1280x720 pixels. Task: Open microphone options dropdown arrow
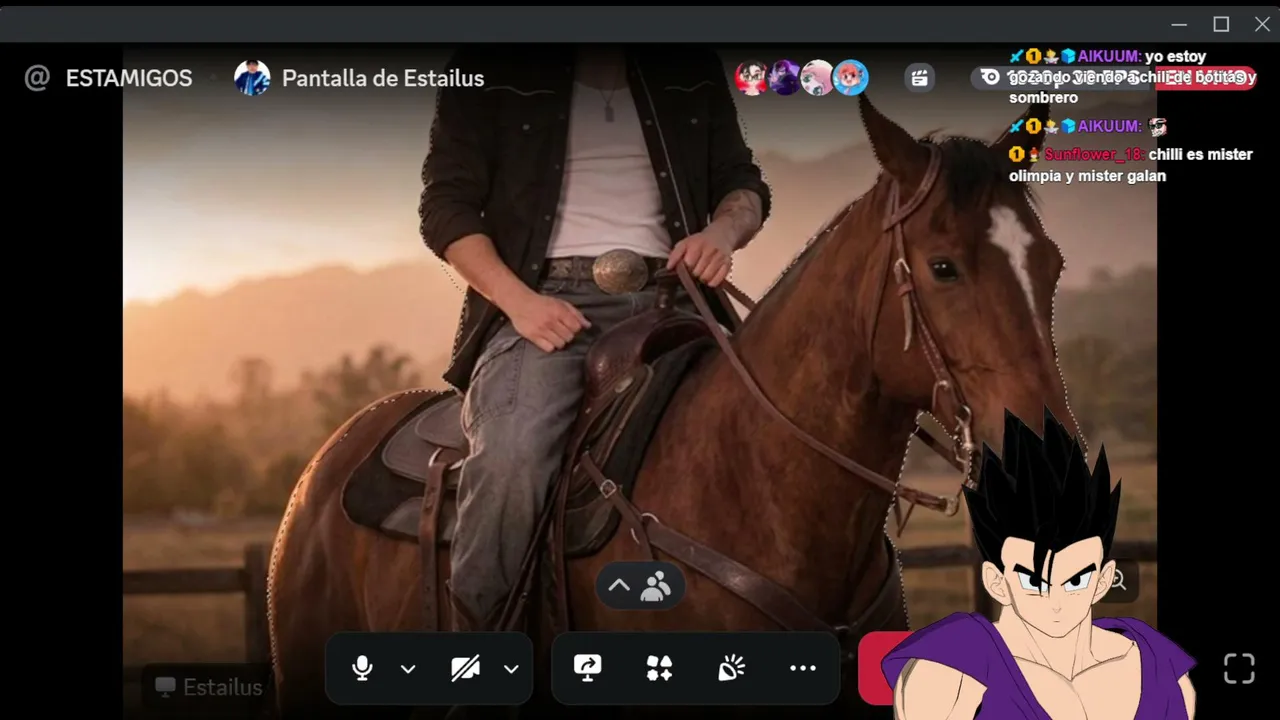[408, 669]
